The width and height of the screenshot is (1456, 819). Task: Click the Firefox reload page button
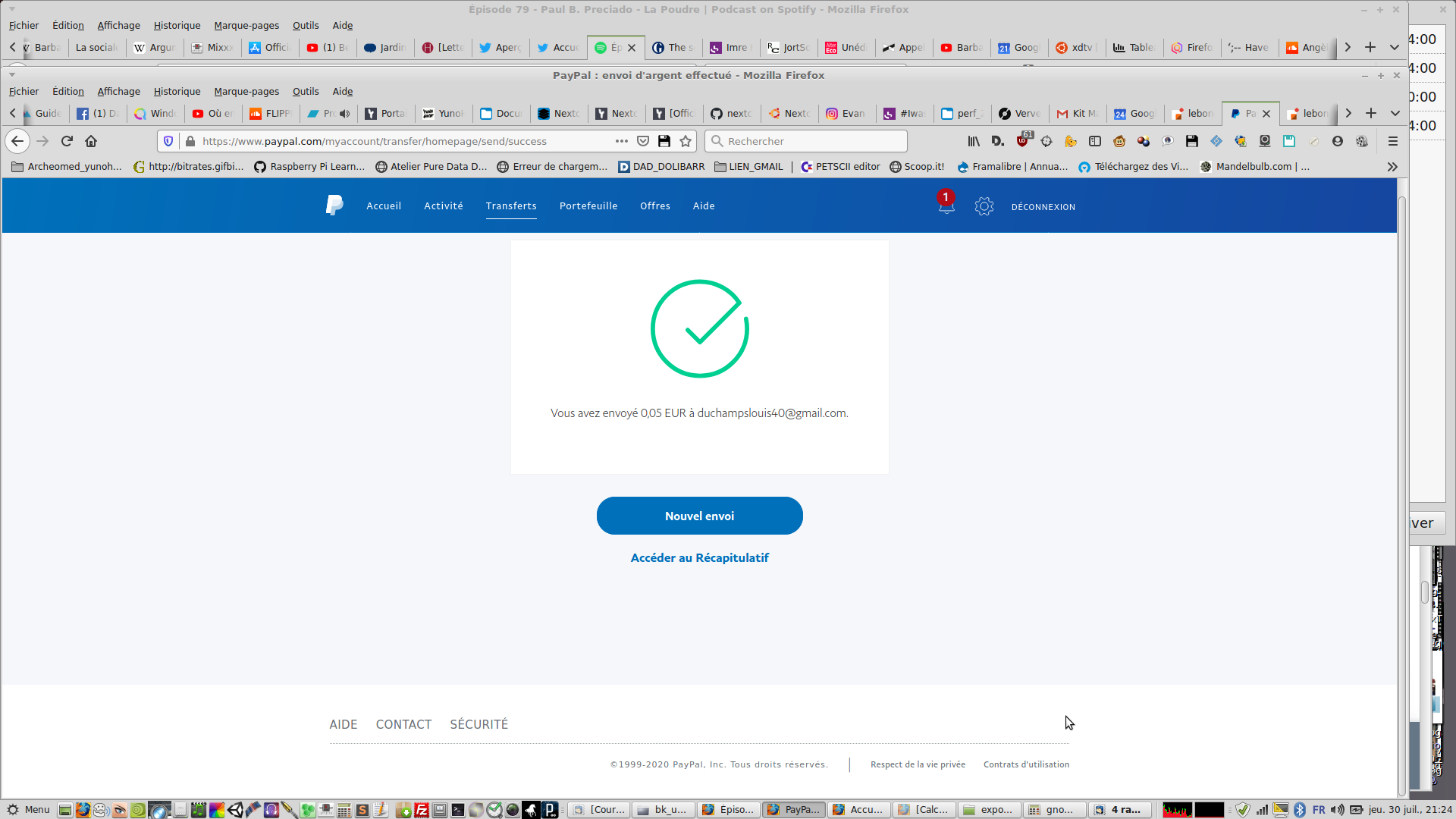67,141
